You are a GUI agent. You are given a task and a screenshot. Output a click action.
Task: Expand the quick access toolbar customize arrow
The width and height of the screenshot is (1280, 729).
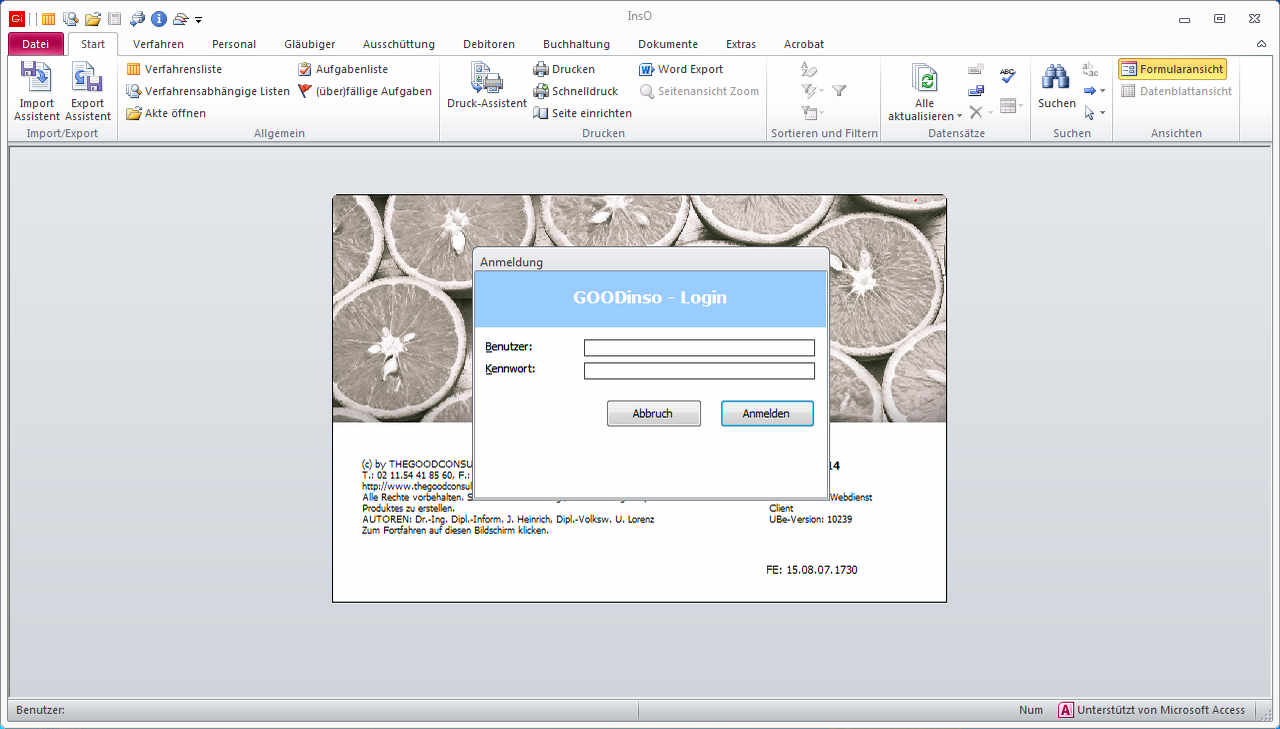point(198,19)
